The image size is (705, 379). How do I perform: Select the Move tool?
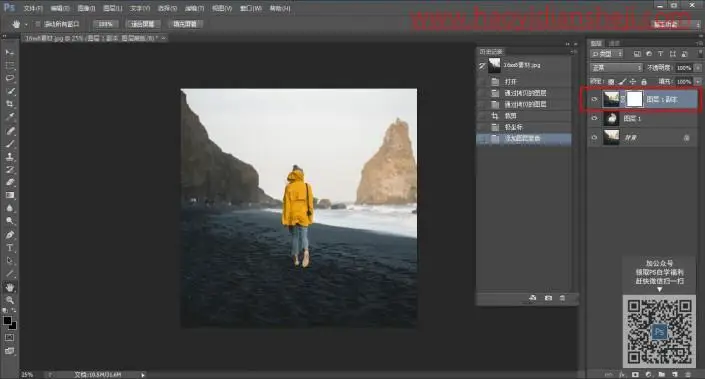pyautogui.click(x=9, y=53)
